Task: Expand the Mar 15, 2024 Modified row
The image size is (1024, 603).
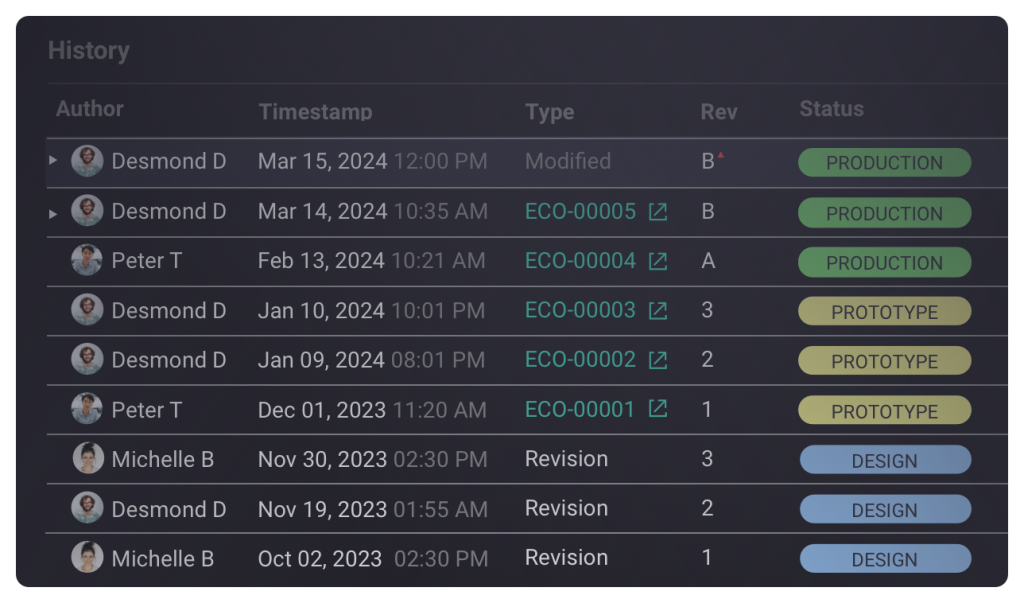Action: (53, 160)
